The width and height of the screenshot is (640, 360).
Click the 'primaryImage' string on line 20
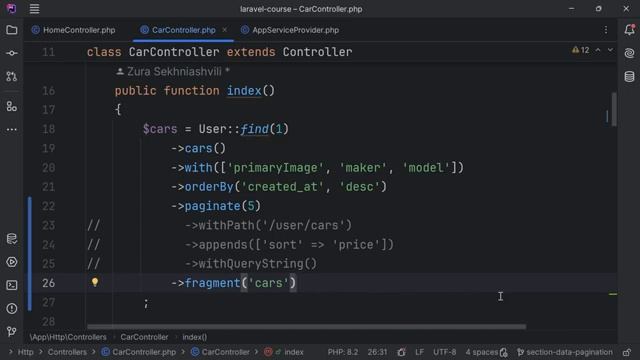tap(276, 168)
